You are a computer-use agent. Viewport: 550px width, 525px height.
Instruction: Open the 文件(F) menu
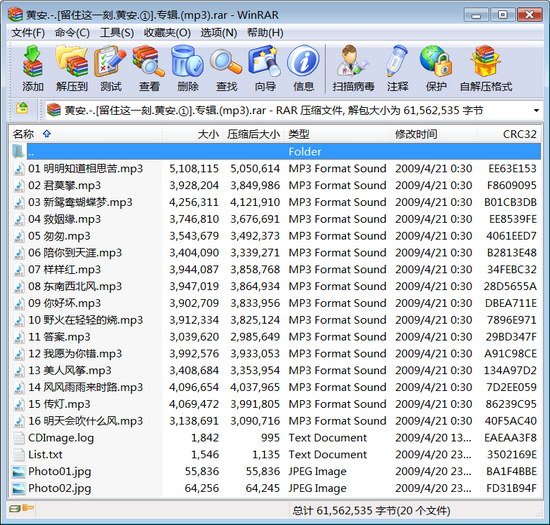click(x=28, y=33)
